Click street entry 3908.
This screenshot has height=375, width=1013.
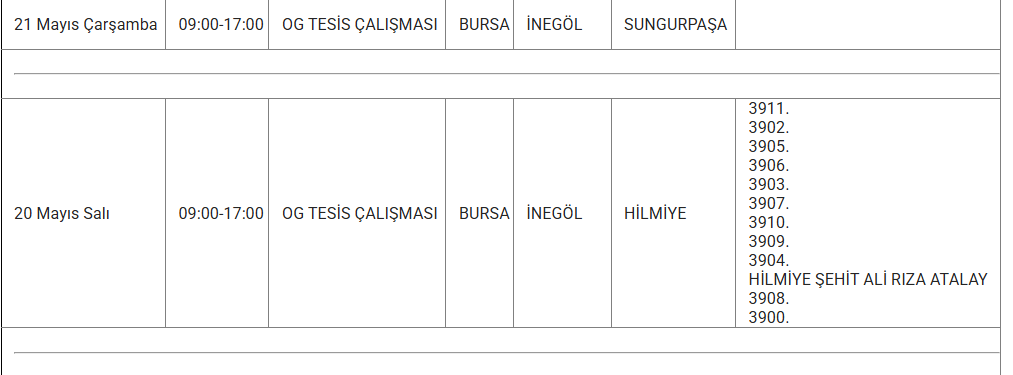click(769, 298)
